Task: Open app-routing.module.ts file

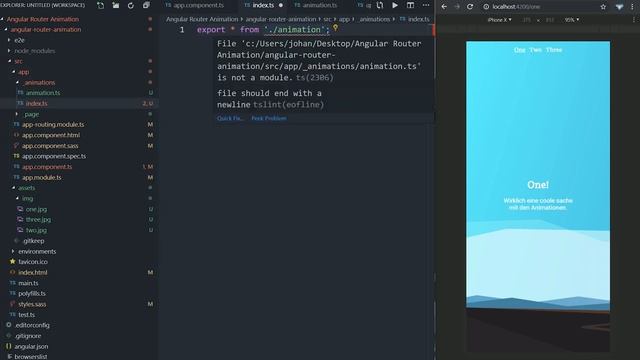Action: click(53, 124)
